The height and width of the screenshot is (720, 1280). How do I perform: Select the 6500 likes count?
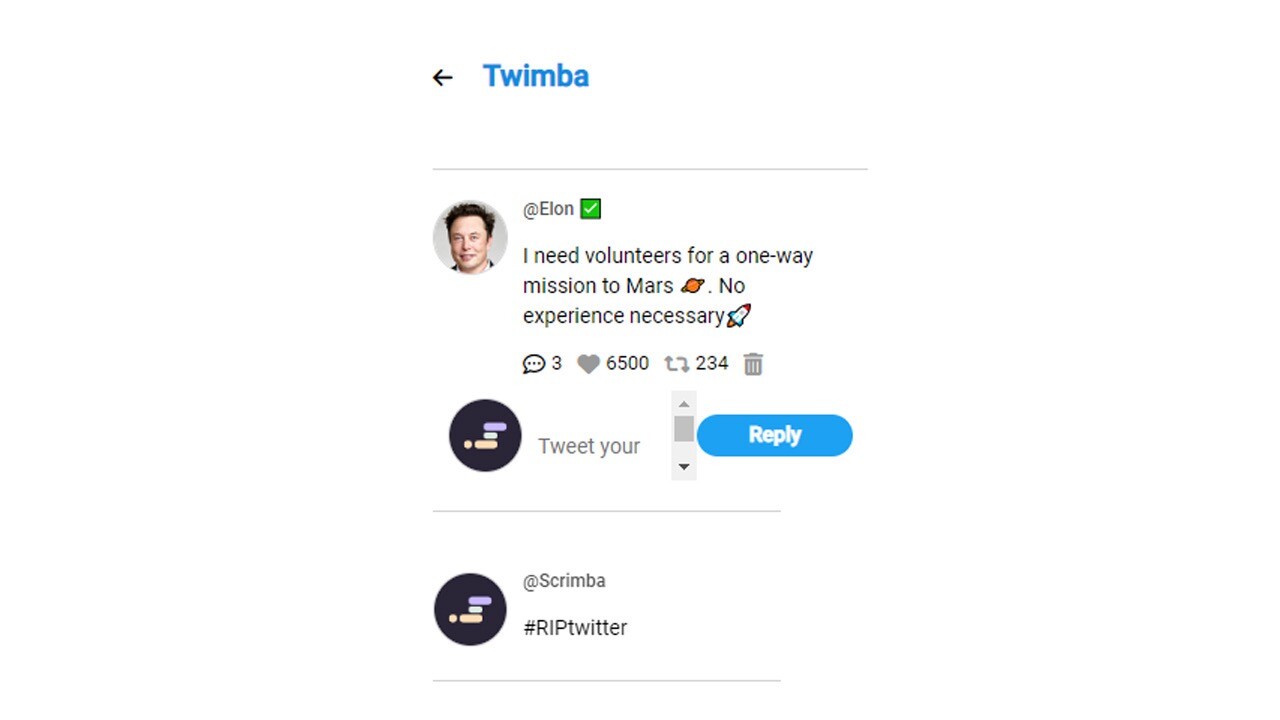point(627,364)
